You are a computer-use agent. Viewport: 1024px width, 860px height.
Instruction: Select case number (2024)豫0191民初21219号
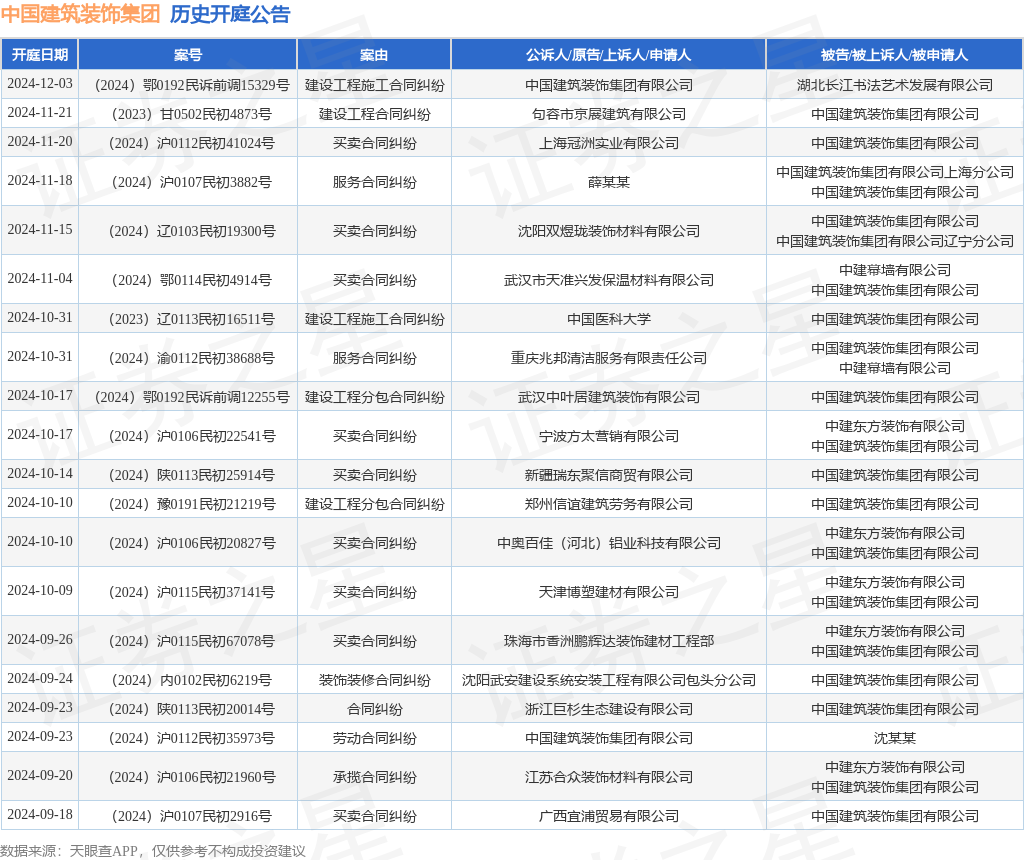[x=188, y=505]
